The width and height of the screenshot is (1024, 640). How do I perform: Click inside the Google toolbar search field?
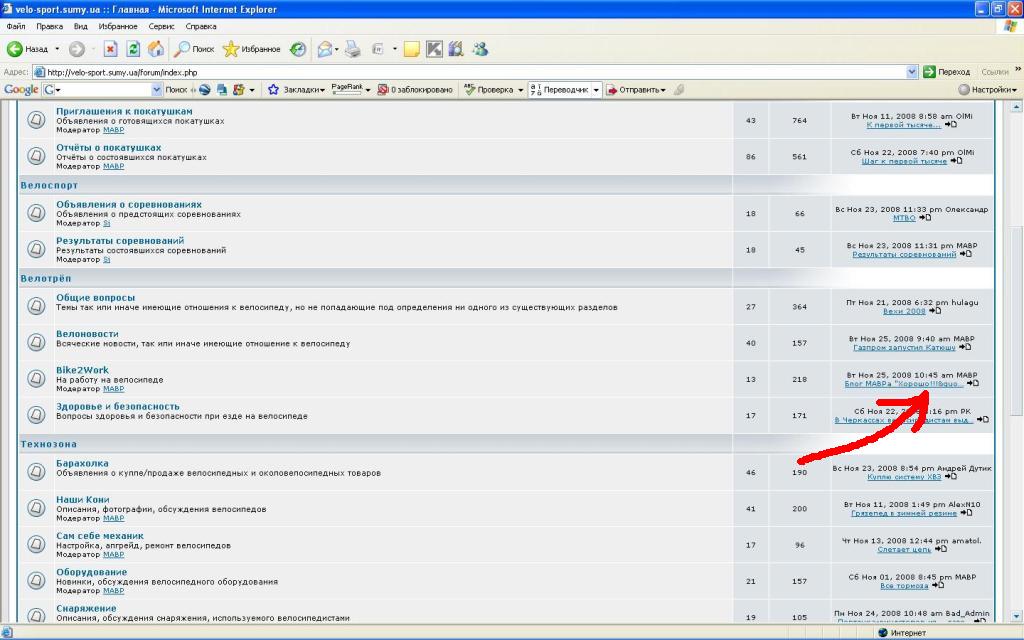pyautogui.click(x=102, y=90)
